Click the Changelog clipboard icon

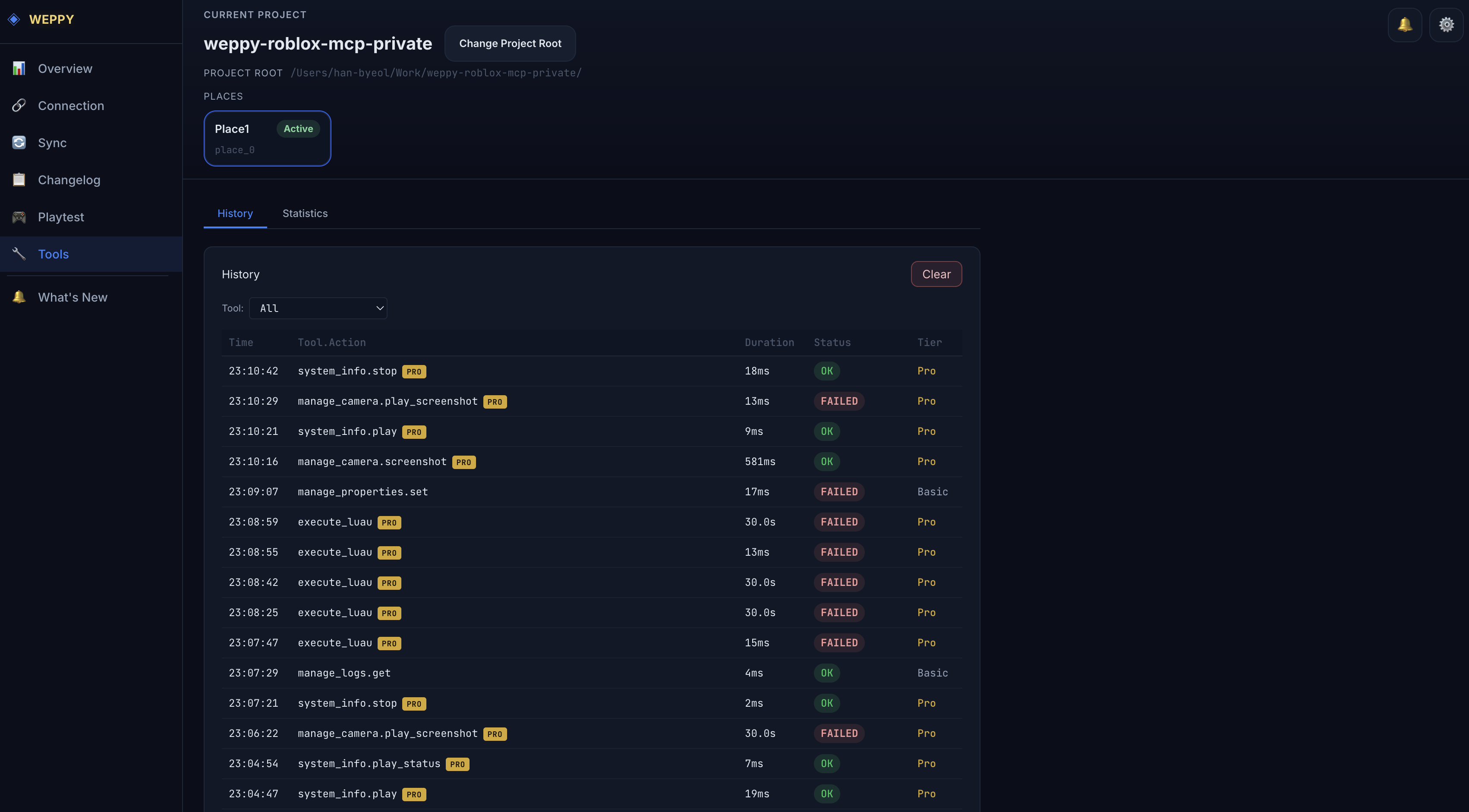pos(19,179)
